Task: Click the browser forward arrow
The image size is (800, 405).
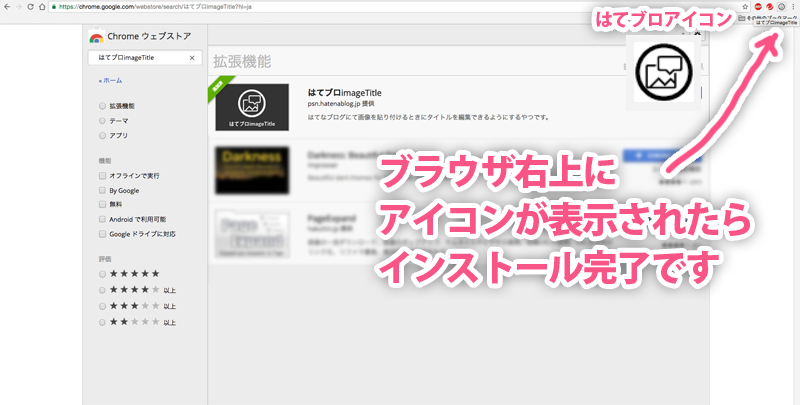Action: (x=19, y=7)
